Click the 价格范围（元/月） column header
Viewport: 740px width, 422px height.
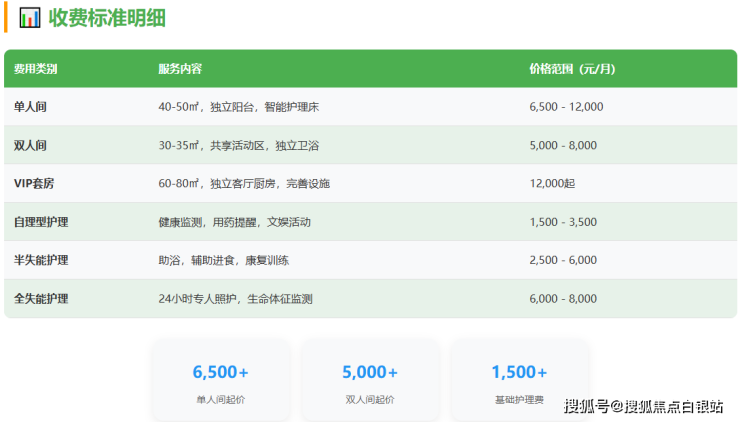[572, 69]
